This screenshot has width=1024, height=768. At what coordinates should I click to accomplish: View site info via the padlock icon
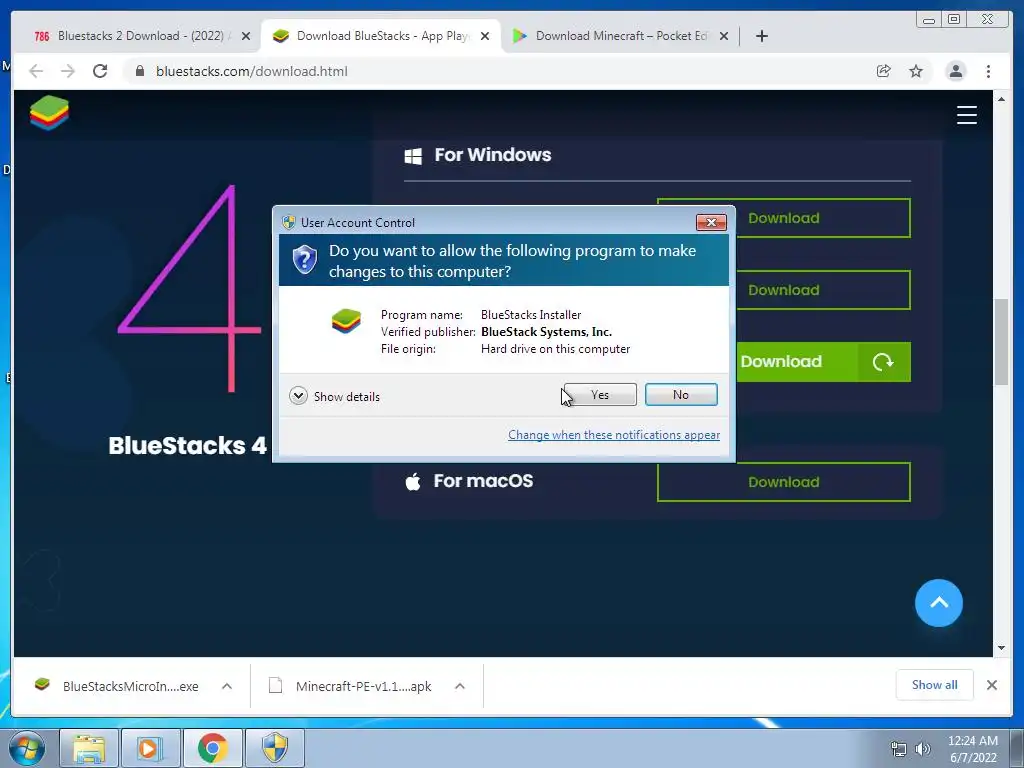point(139,71)
